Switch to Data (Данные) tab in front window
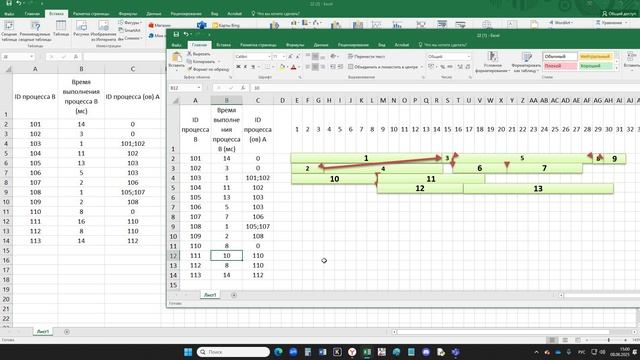640x360 pixels. [x=321, y=45]
